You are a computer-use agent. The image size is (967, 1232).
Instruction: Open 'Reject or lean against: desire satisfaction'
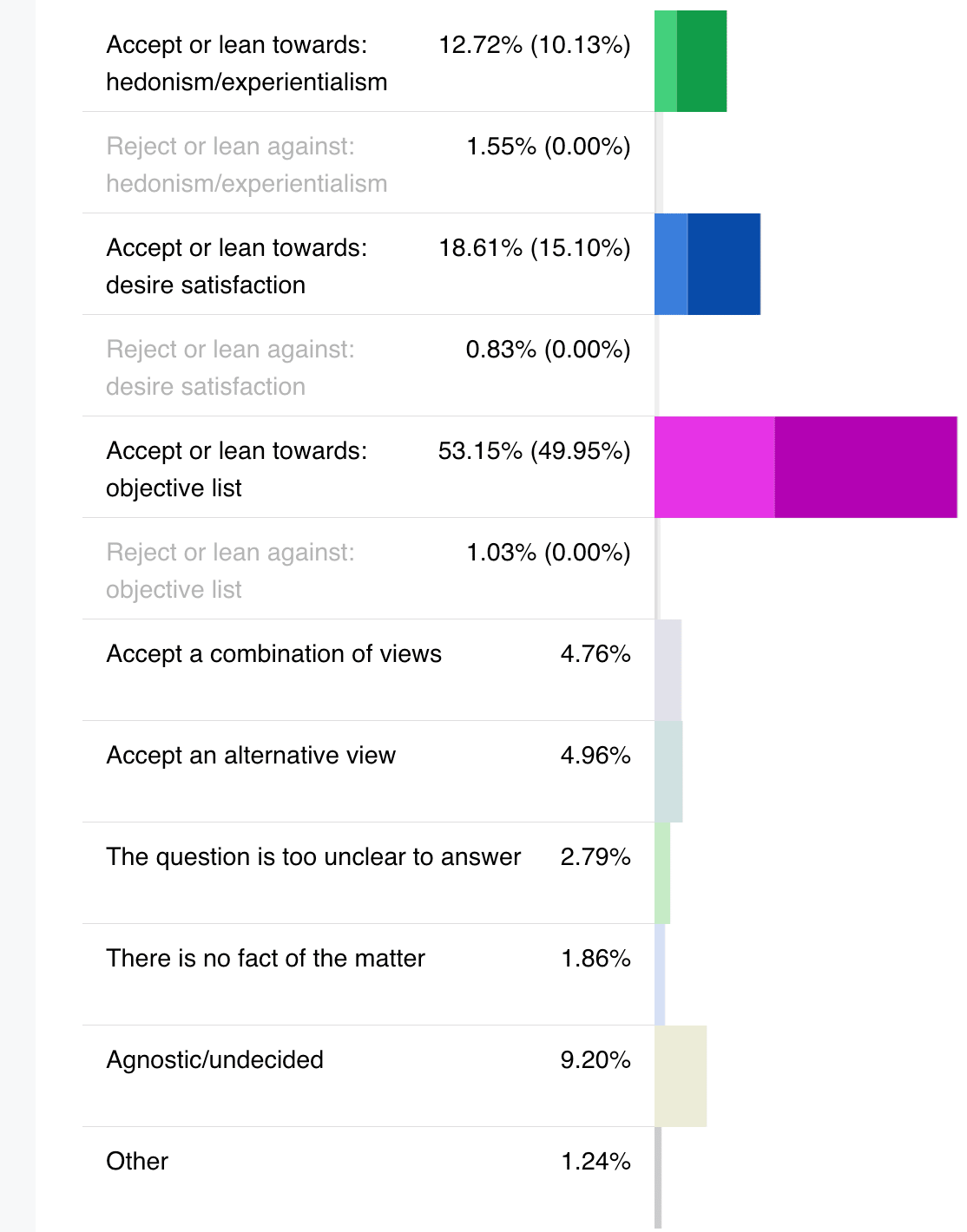click(x=368, y=366)
